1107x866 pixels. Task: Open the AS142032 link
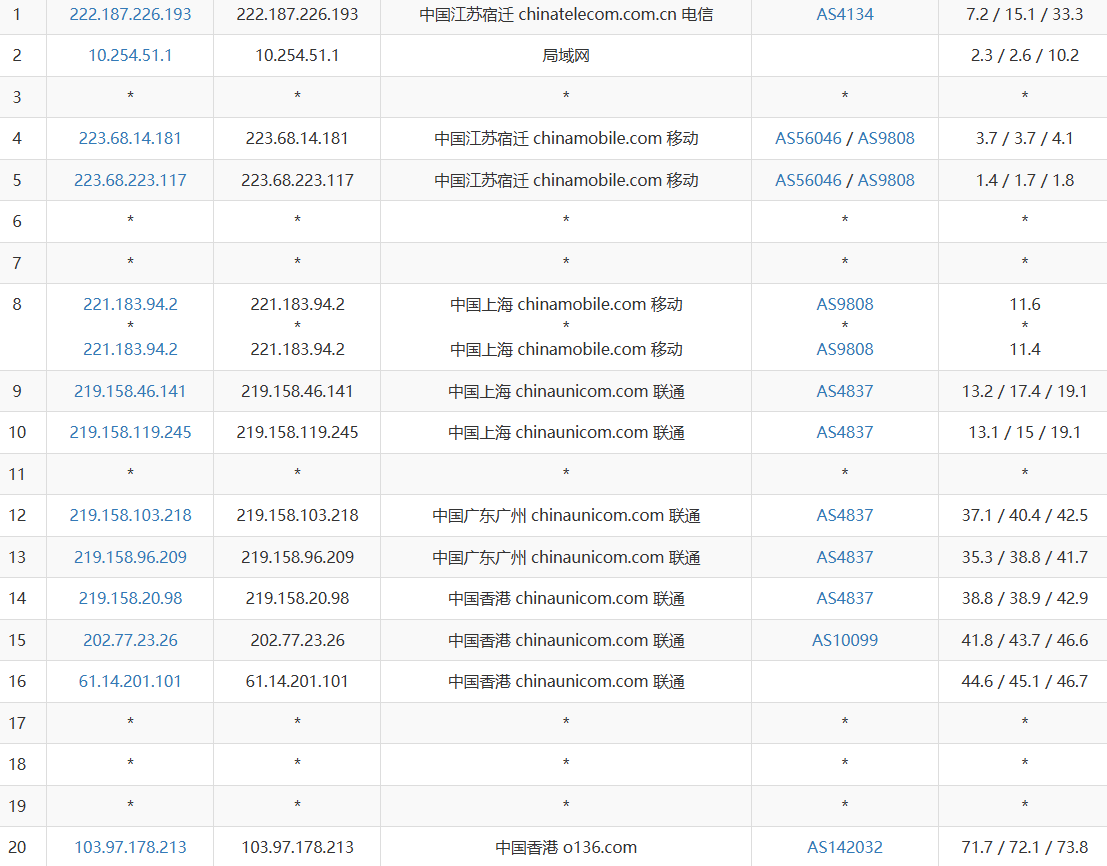[x=844, y=847]
